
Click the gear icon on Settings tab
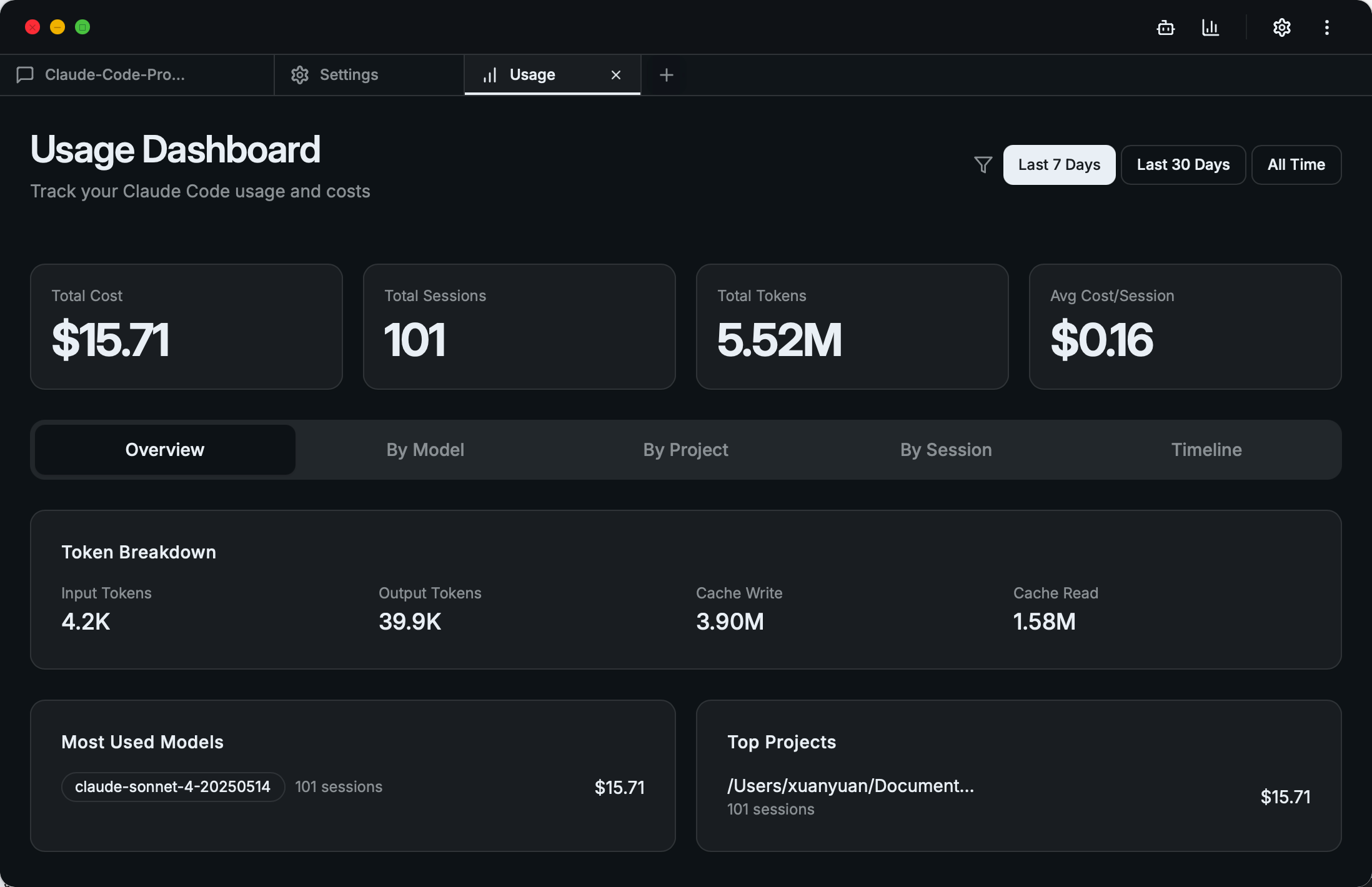300,75
